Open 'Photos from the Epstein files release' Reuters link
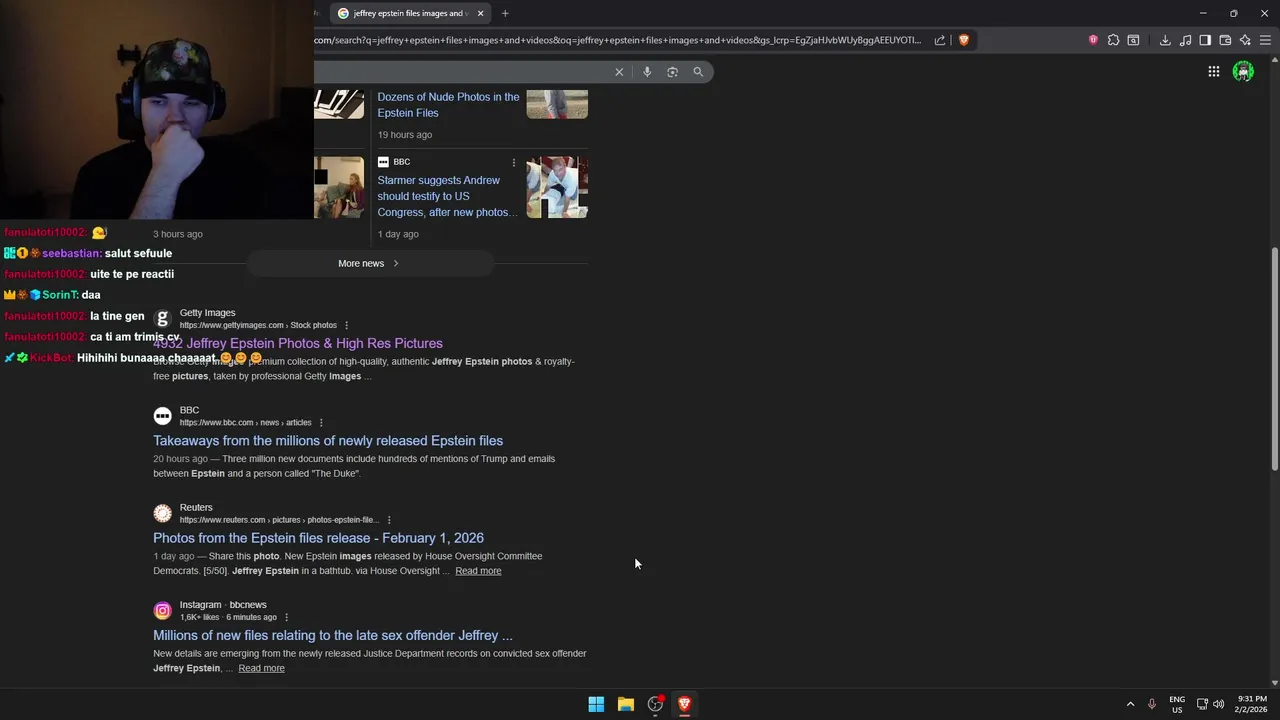Screen dimensions: 1280x720 318,538
